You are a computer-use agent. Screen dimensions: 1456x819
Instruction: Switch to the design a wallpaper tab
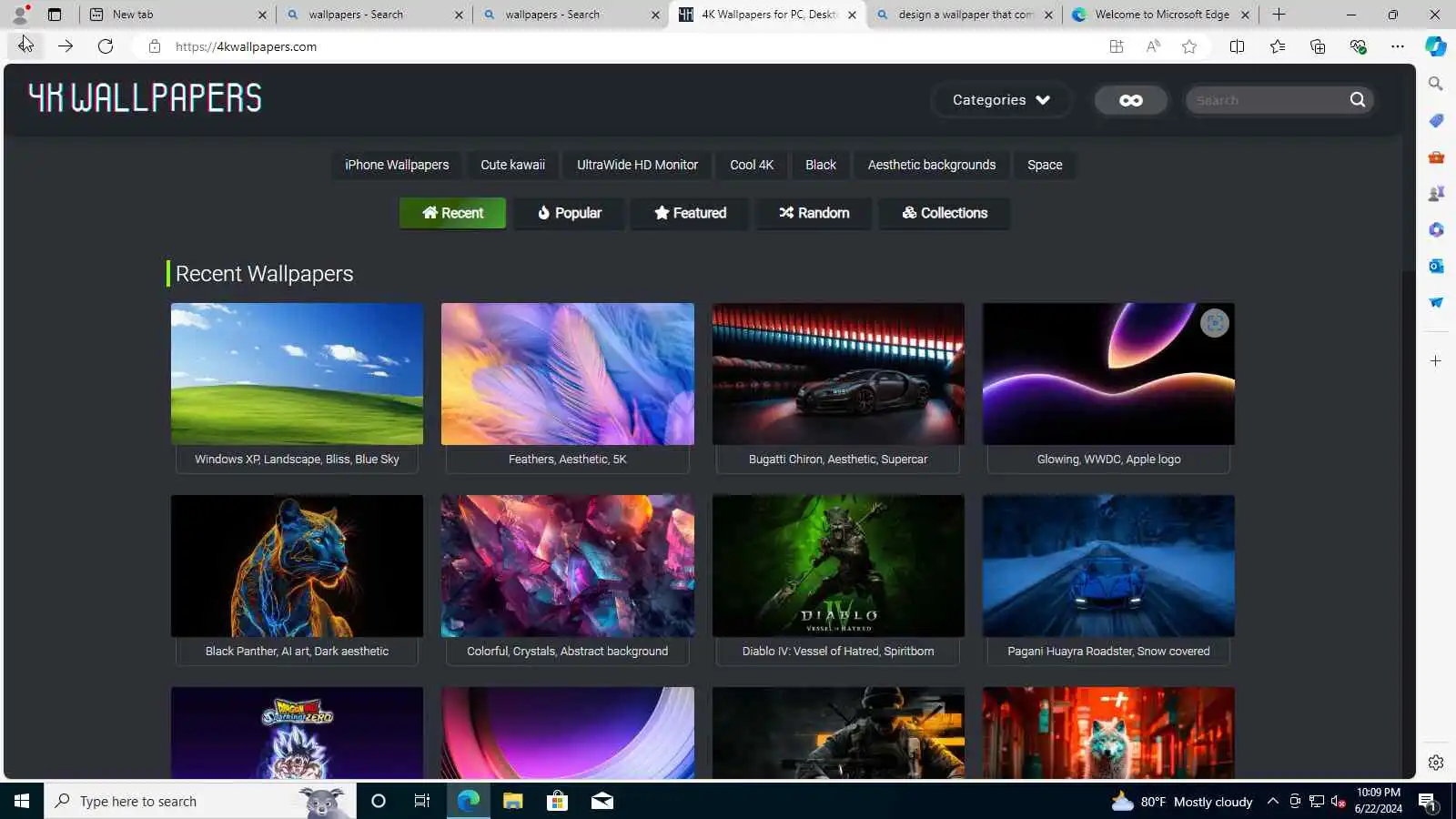[964, 15]
